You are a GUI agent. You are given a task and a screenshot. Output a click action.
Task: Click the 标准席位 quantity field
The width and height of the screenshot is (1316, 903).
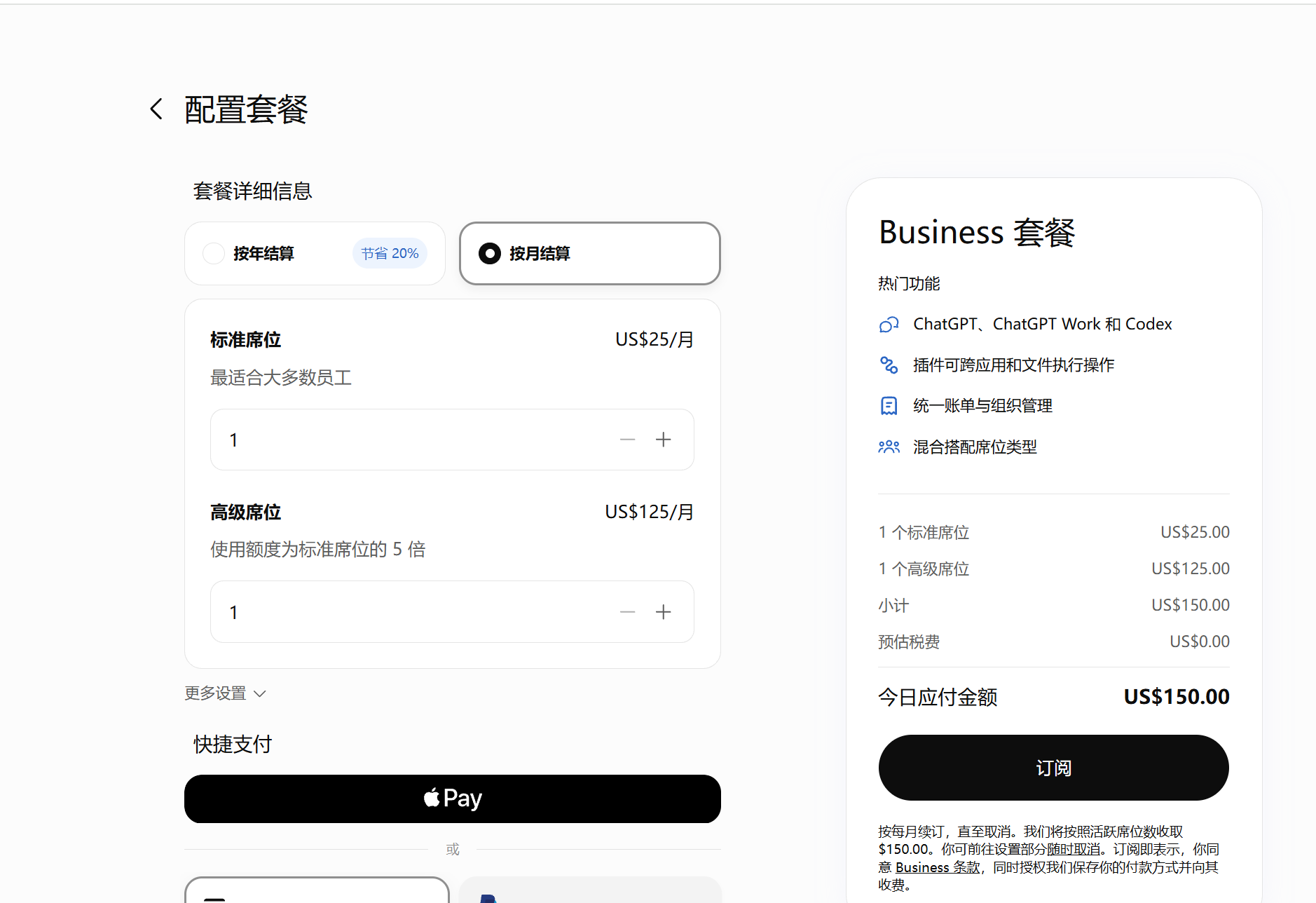click(x=452, y=440)
